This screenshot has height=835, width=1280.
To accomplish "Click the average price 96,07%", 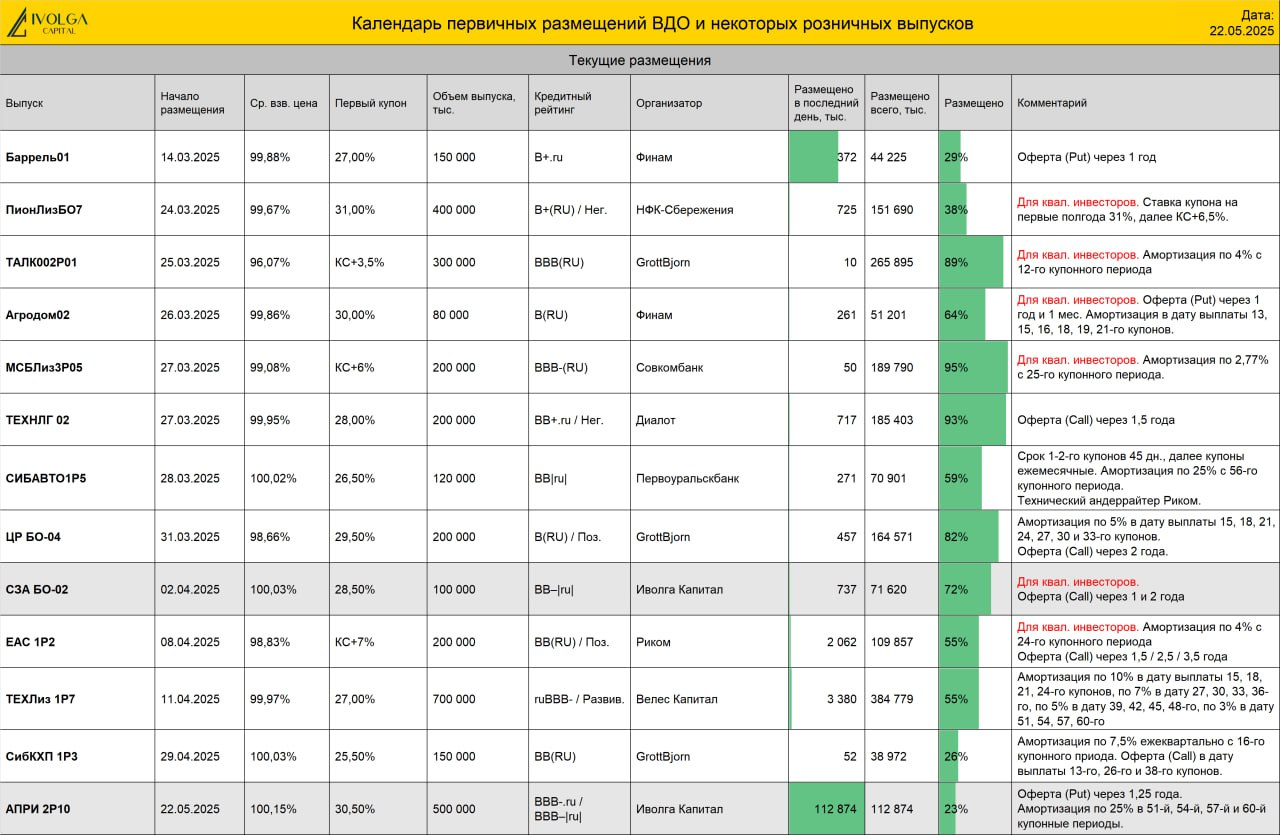I will (270, 263).
